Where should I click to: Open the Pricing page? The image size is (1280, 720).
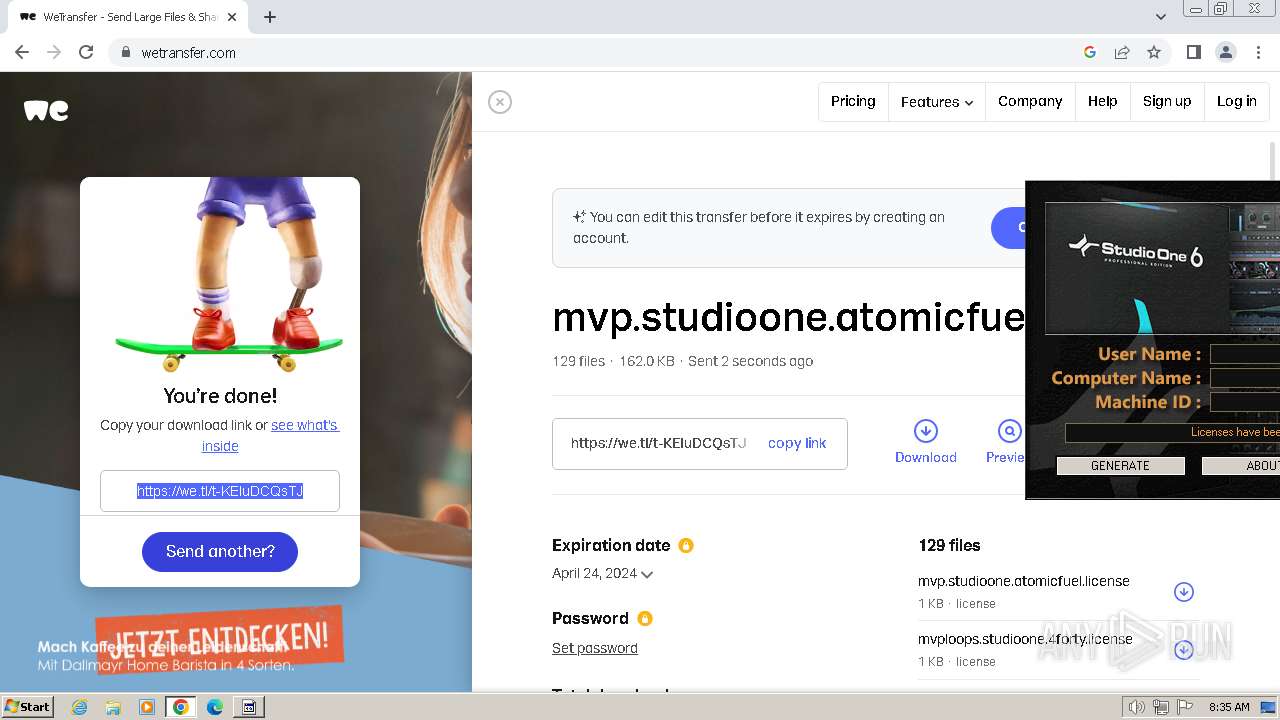(853, 101)
